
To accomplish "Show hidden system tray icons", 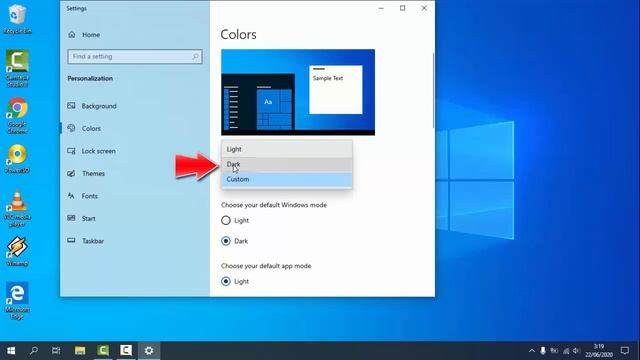I will tap(532, 351).
